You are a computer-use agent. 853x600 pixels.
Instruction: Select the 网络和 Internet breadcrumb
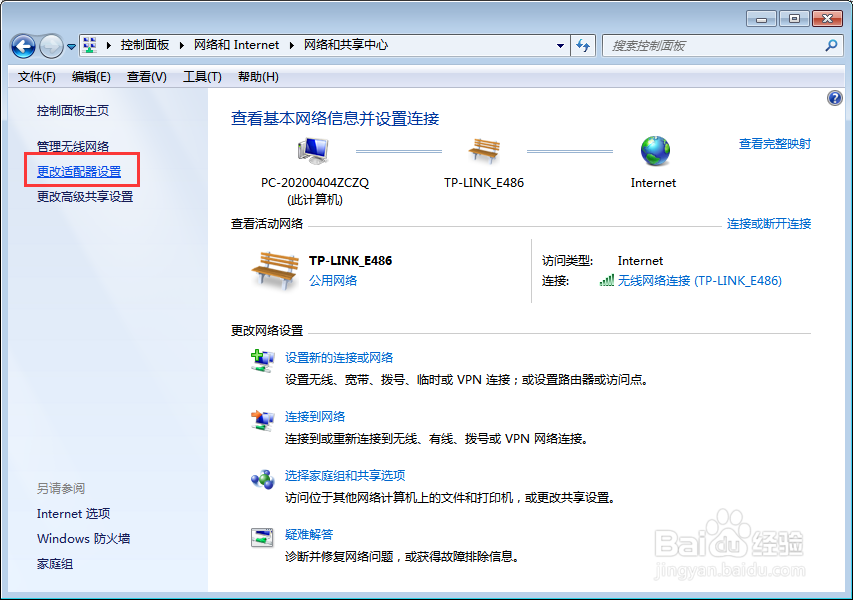point(237,45)
